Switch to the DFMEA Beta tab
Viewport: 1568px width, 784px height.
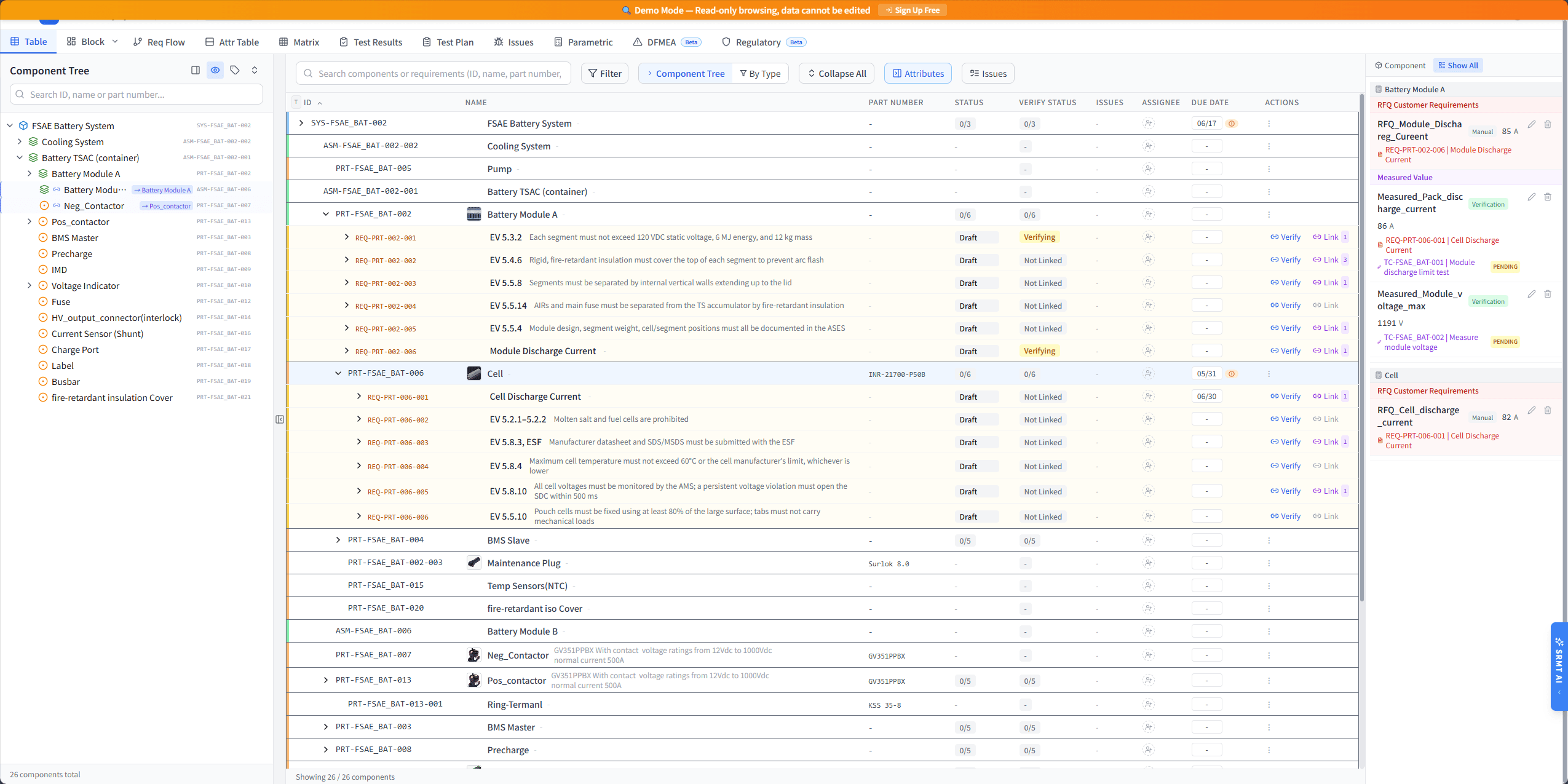point(657,42)
